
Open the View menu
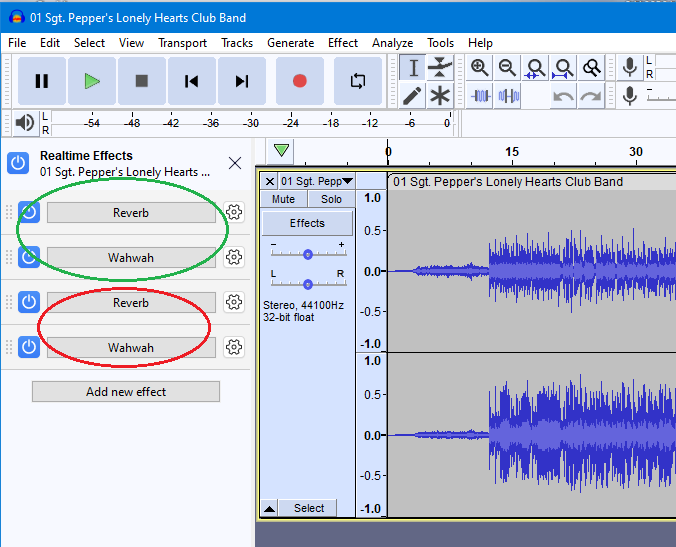[x=131, y=43]
